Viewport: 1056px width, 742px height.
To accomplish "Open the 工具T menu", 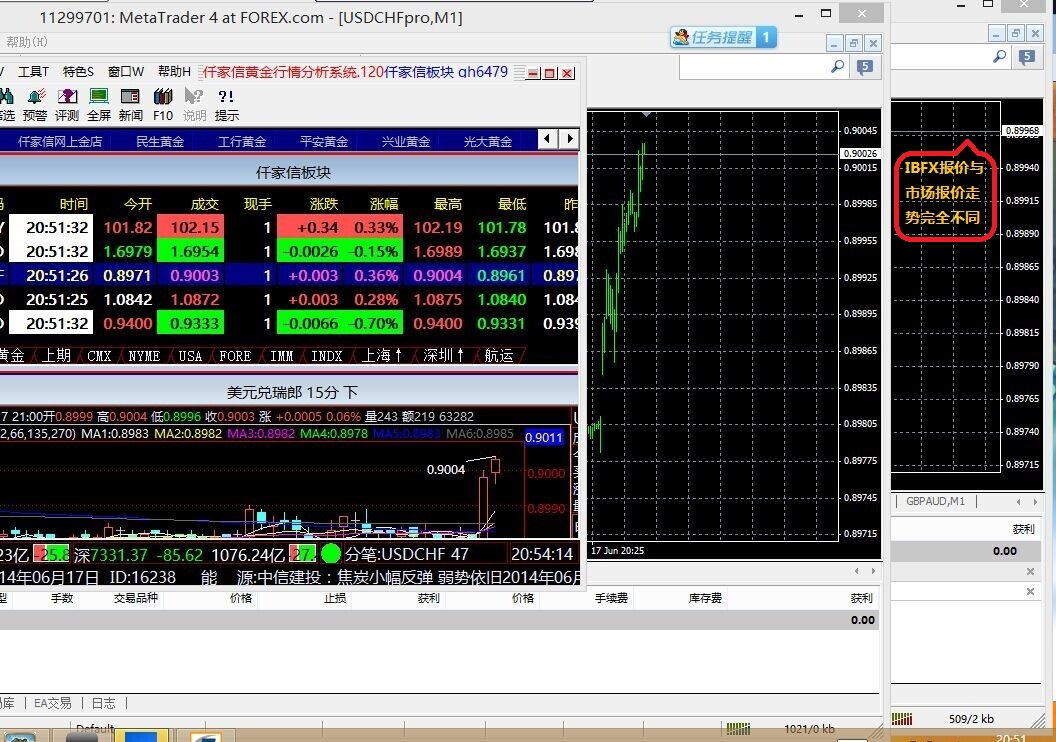I will pos(33,72).
